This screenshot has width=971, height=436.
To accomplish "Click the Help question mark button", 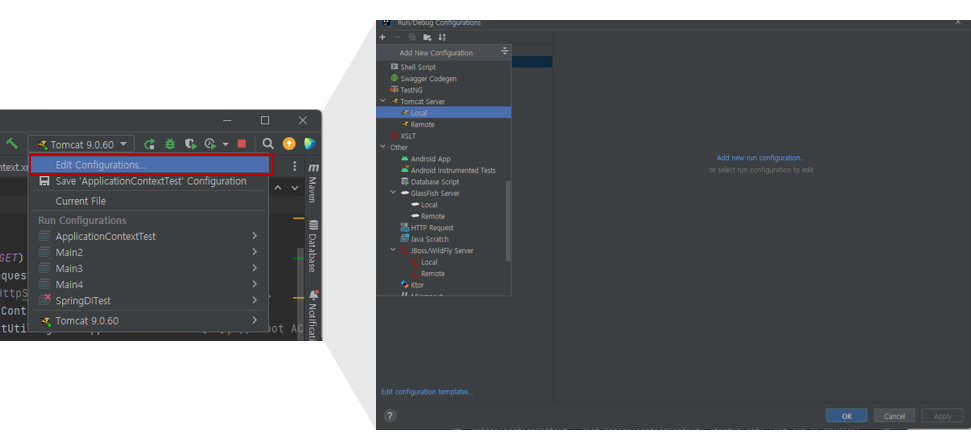I will pyautogui.click(x=390, y=416).
